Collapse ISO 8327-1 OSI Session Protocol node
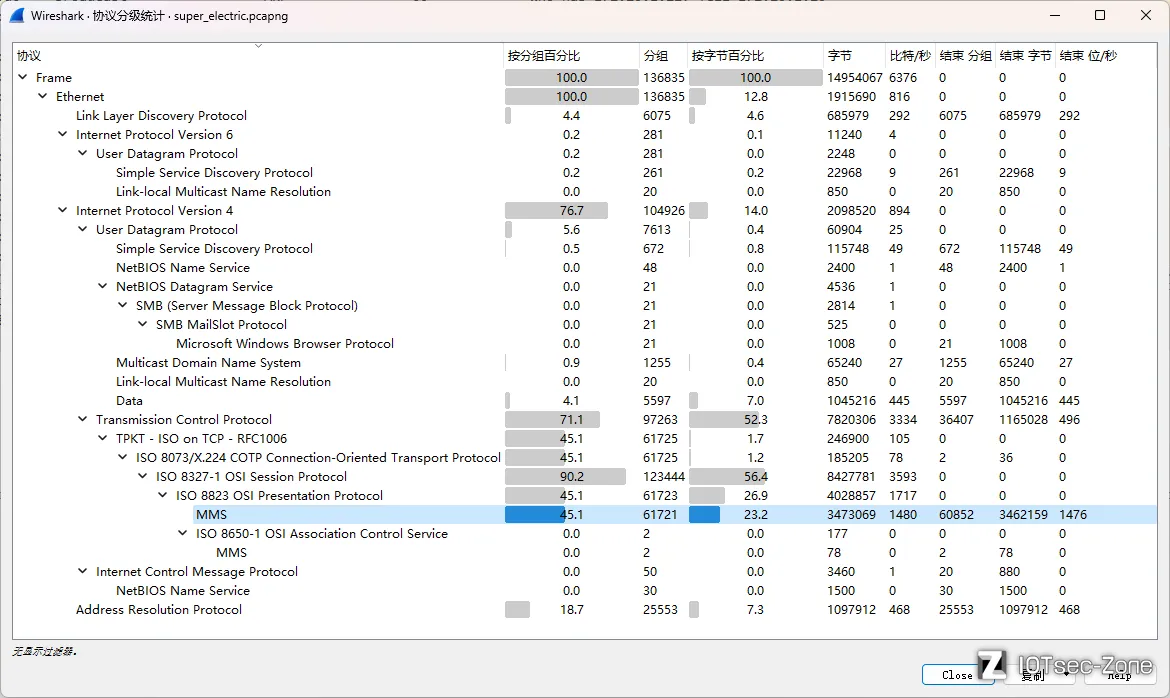The height and width of the screenshot is (698, 1170). 143,476
